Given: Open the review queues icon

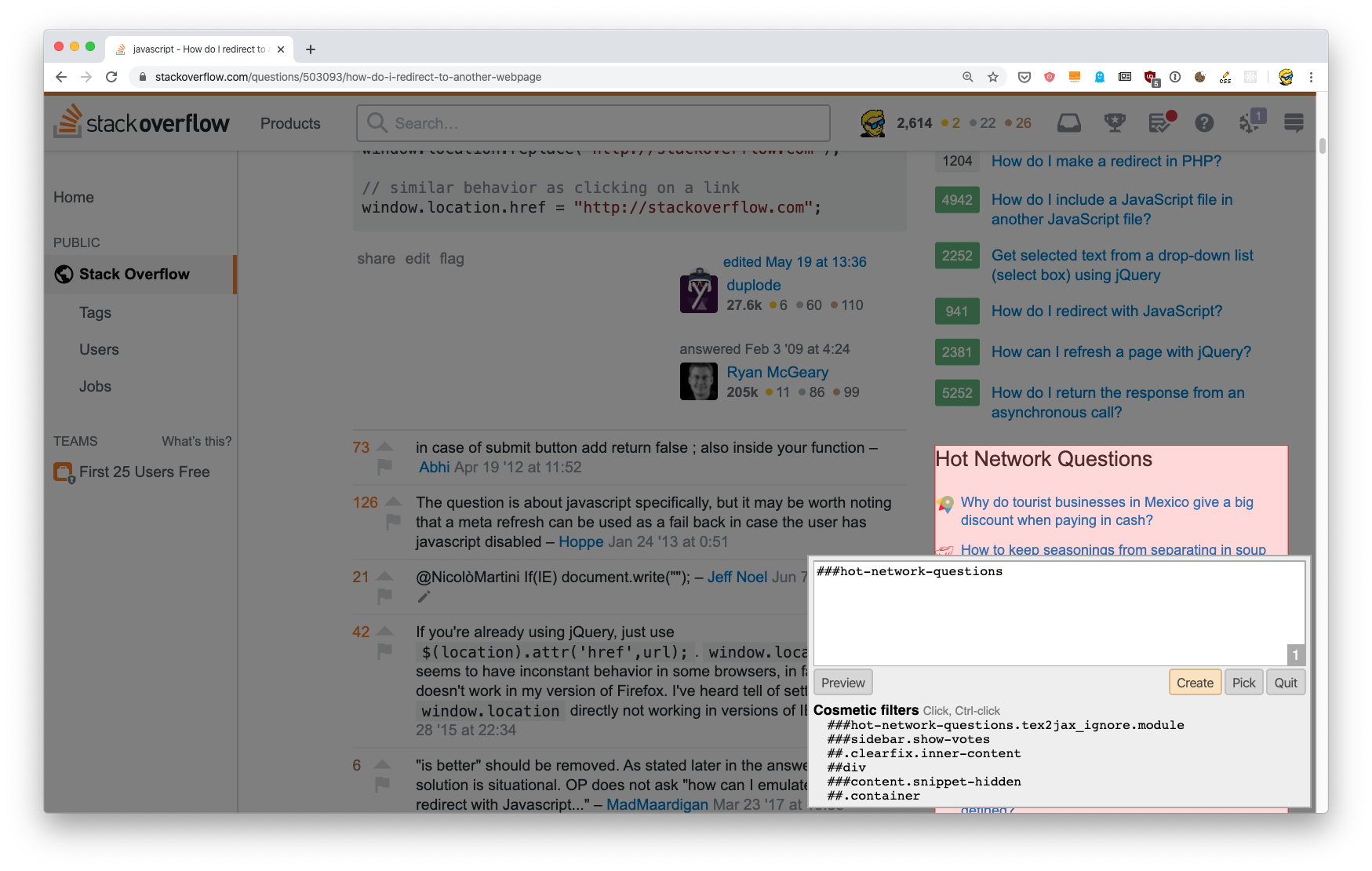Looking at the screenshot, I should pos(1159,123).
